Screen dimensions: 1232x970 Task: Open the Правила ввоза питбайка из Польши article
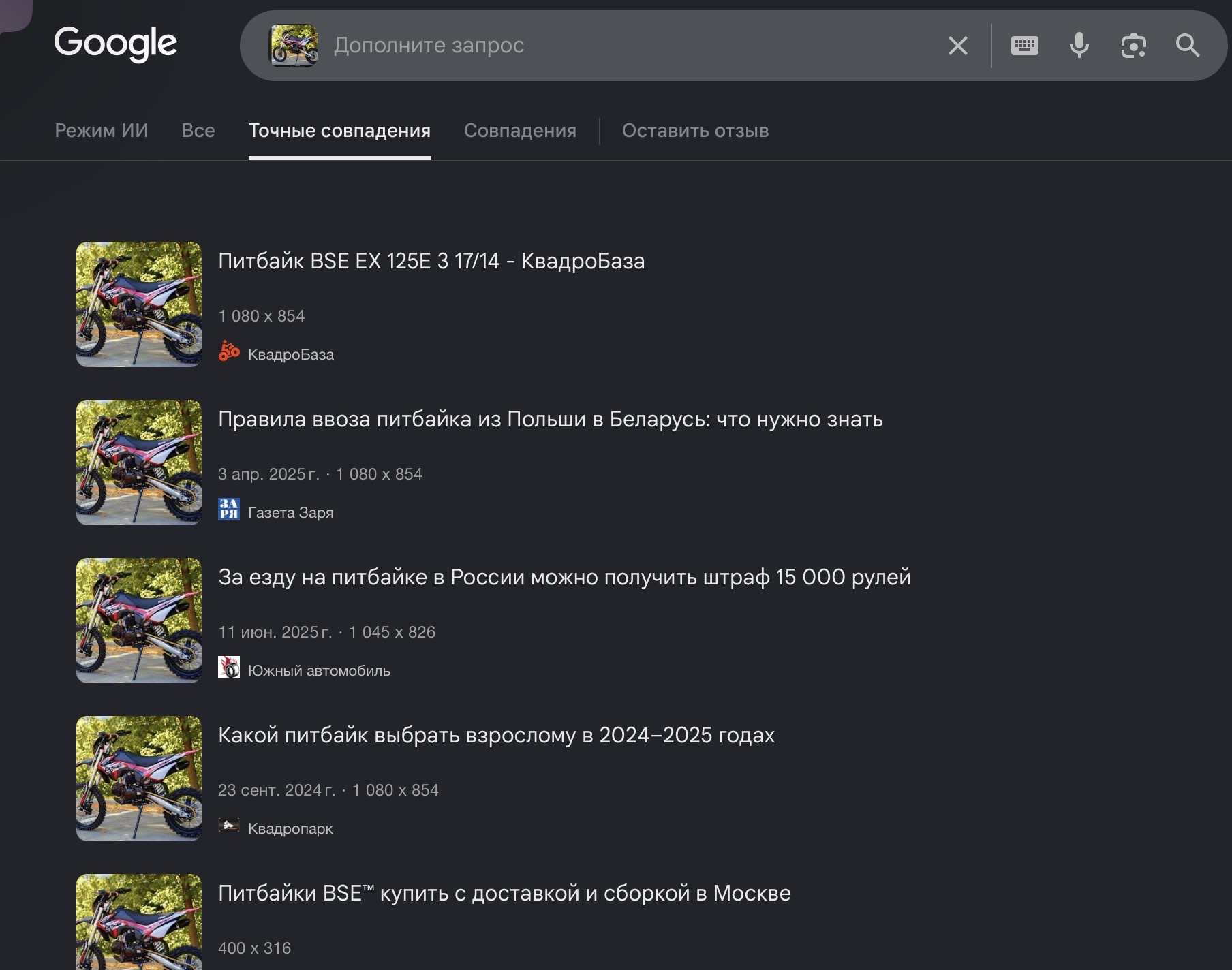[x=551, y=419]
